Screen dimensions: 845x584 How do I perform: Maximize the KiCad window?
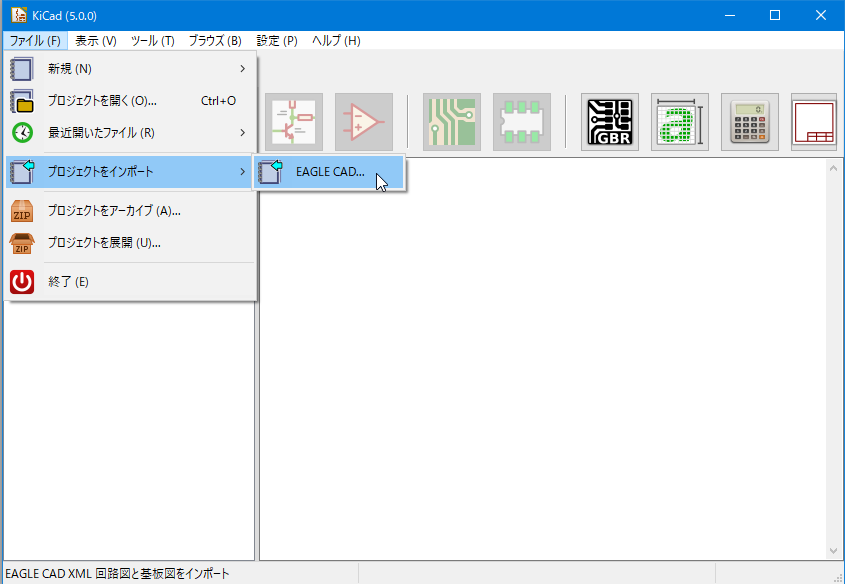pyautogui.click(x=775, y=15)
